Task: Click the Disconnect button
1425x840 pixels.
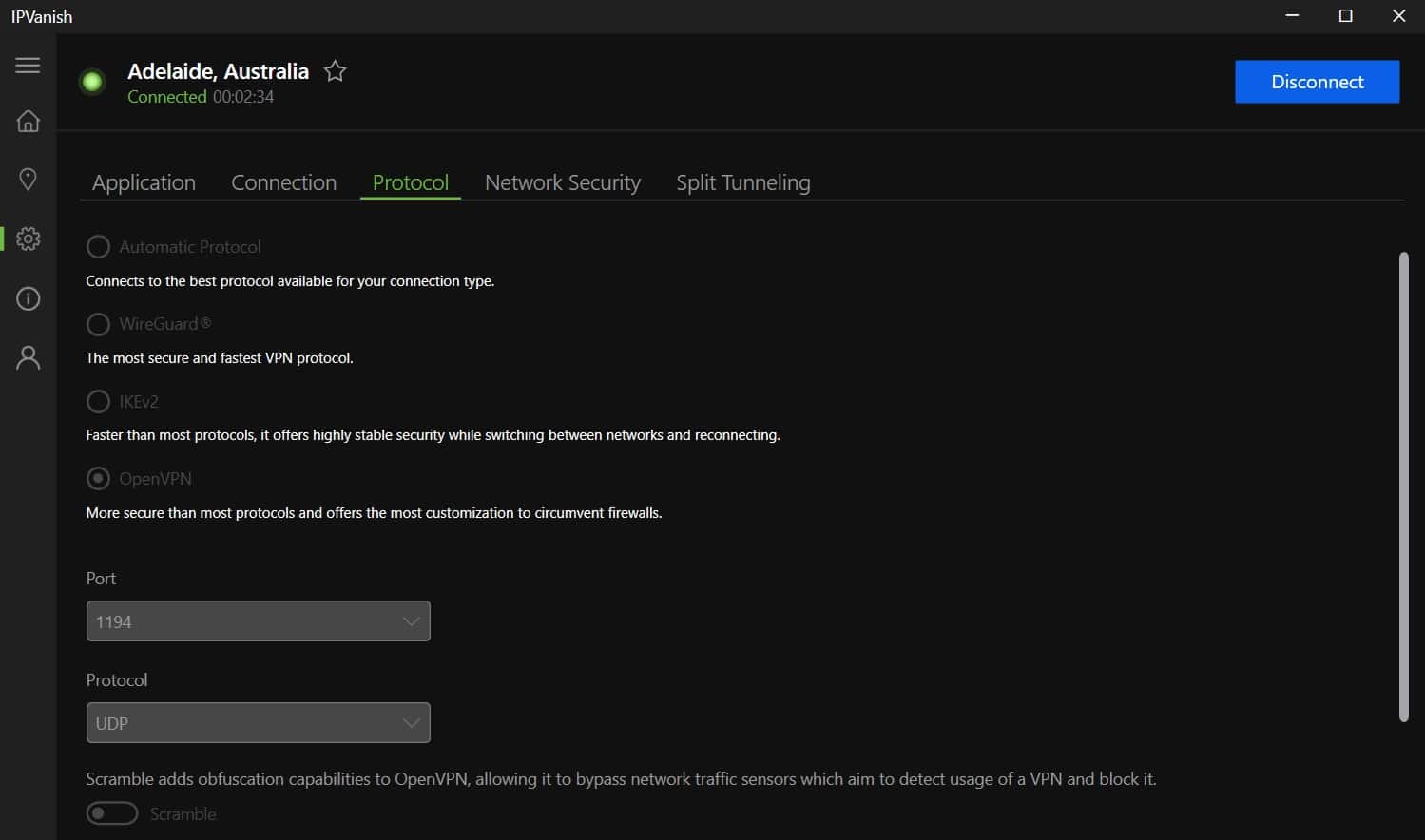Action: tap(1317, 82)
